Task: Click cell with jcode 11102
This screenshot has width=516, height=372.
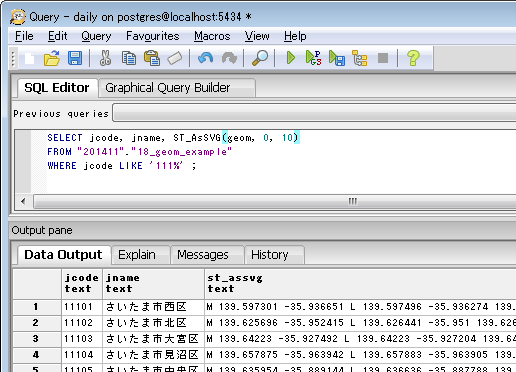Action: click(x=82, y=323)
